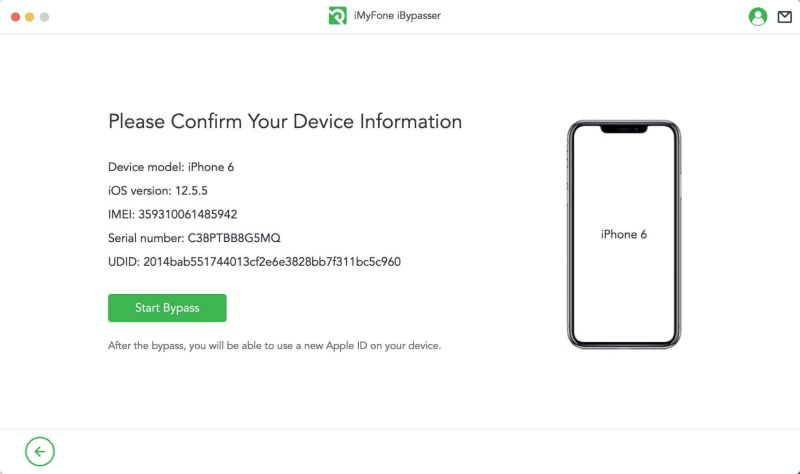Screen dimensions: 800x474
Task: Close the iBypasser window with red button
Action: (16, 17)
